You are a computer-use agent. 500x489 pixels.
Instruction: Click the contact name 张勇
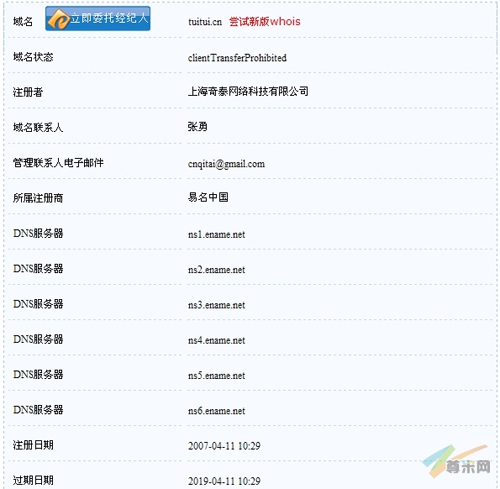point(197,127)
